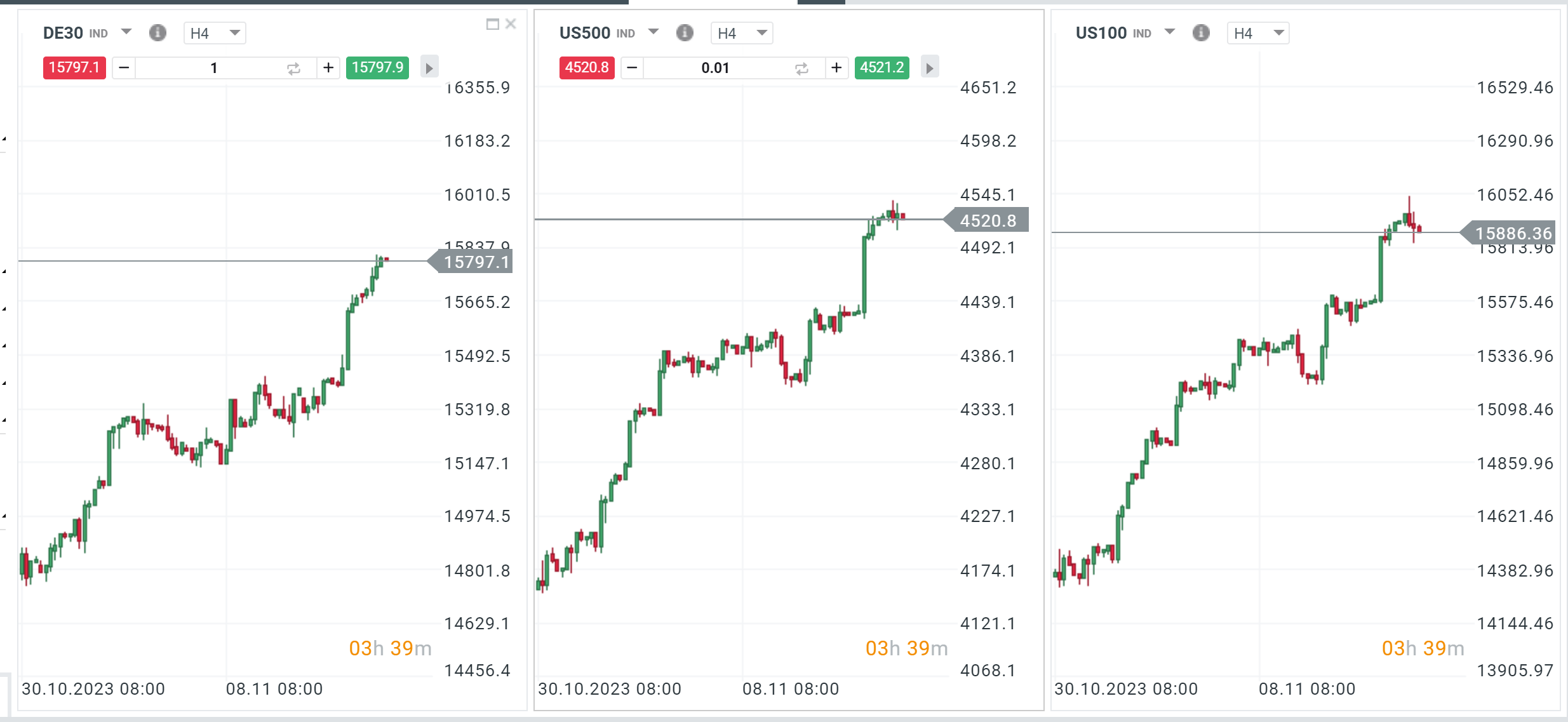Image resolution: width=1568 pixels, height=722 pixels.
Task: Close the DE30 chart panel
Action: pos(511,24)
